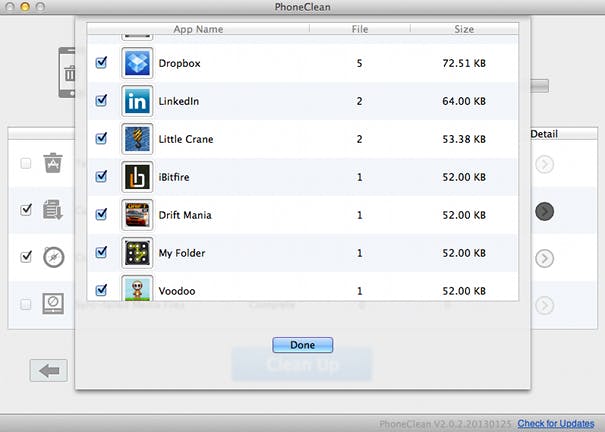
Task: Open detail arrow for the App Store trash row
Action: tap(544, 164)
